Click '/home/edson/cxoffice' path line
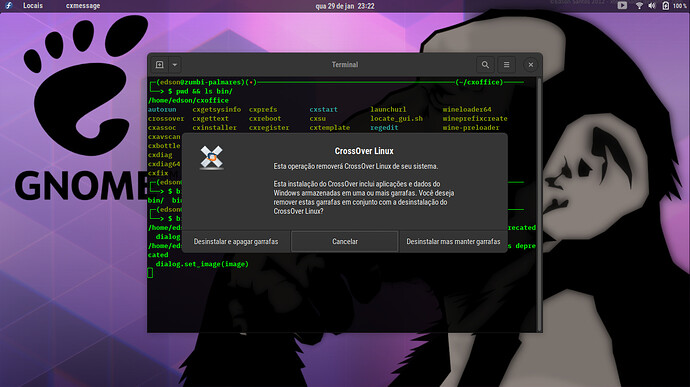690x387 pixels. (x=188, y=100)
